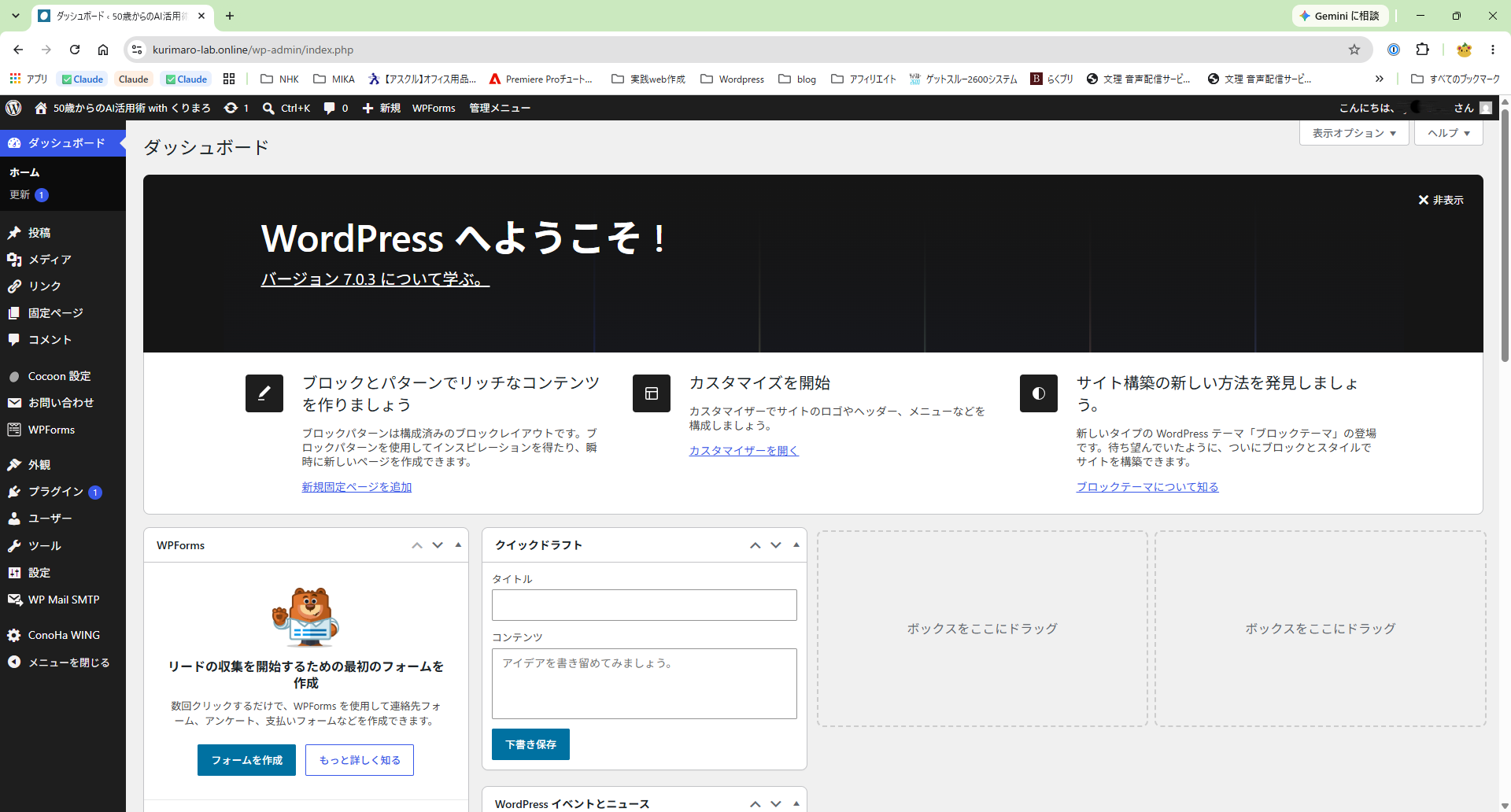This screenshot has height=812, width=1511.
Task: Open the comments bubble in admin bar
Action: click(x=330, y=108)
